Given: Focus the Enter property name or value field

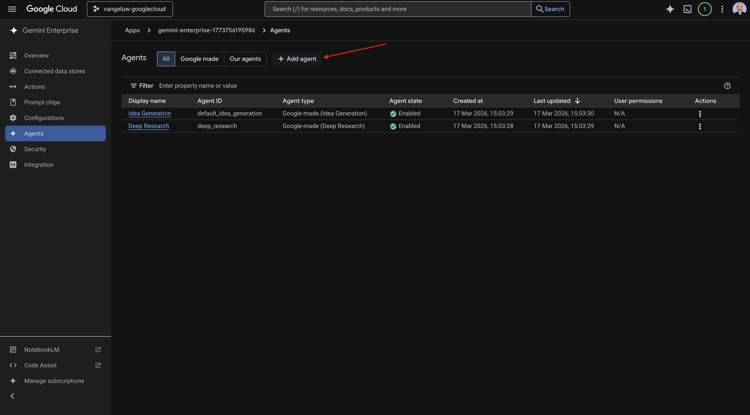Looking at the screenshot, I should 198,86.
